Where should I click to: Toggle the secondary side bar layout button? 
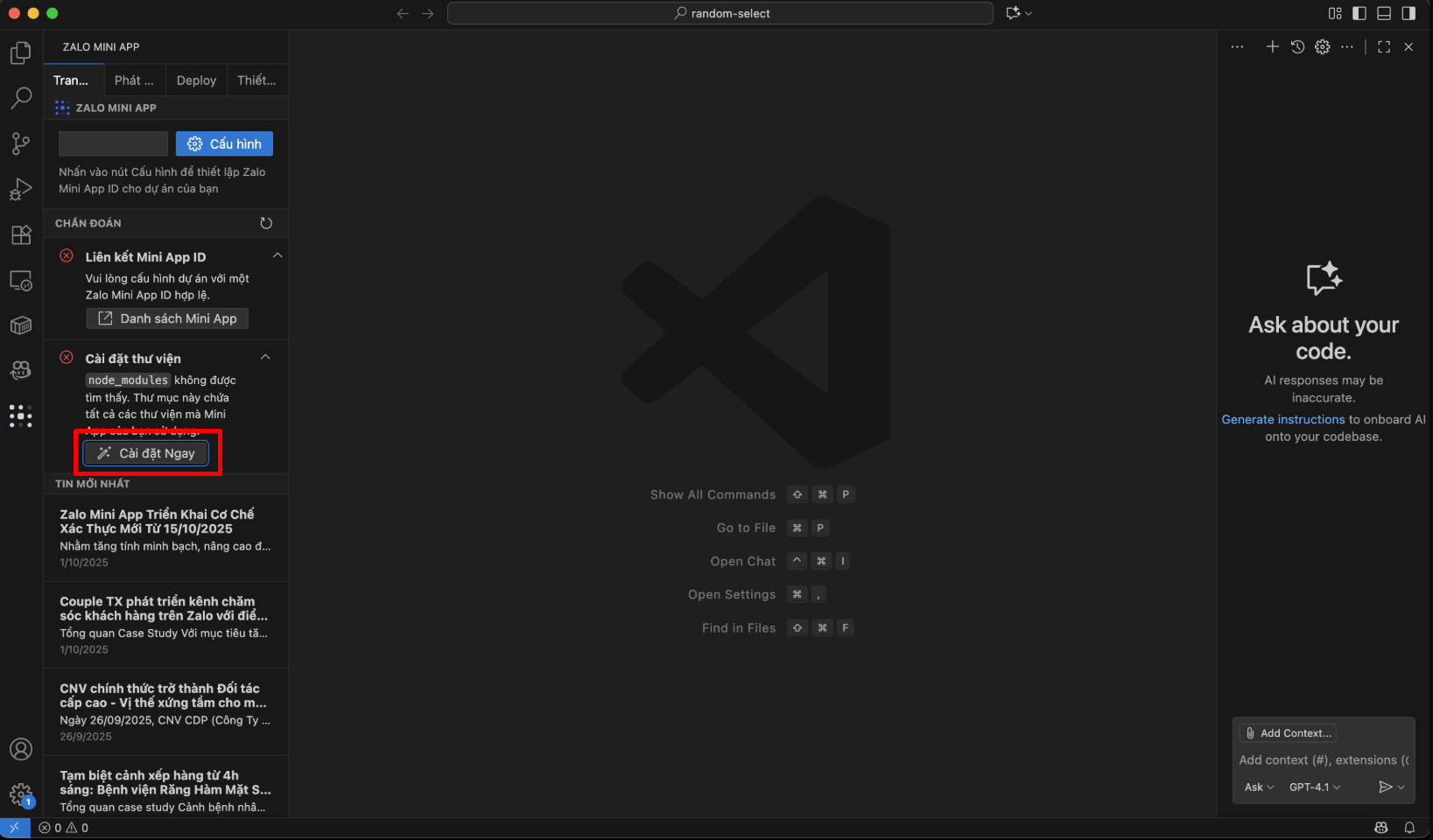[1408, 13]
